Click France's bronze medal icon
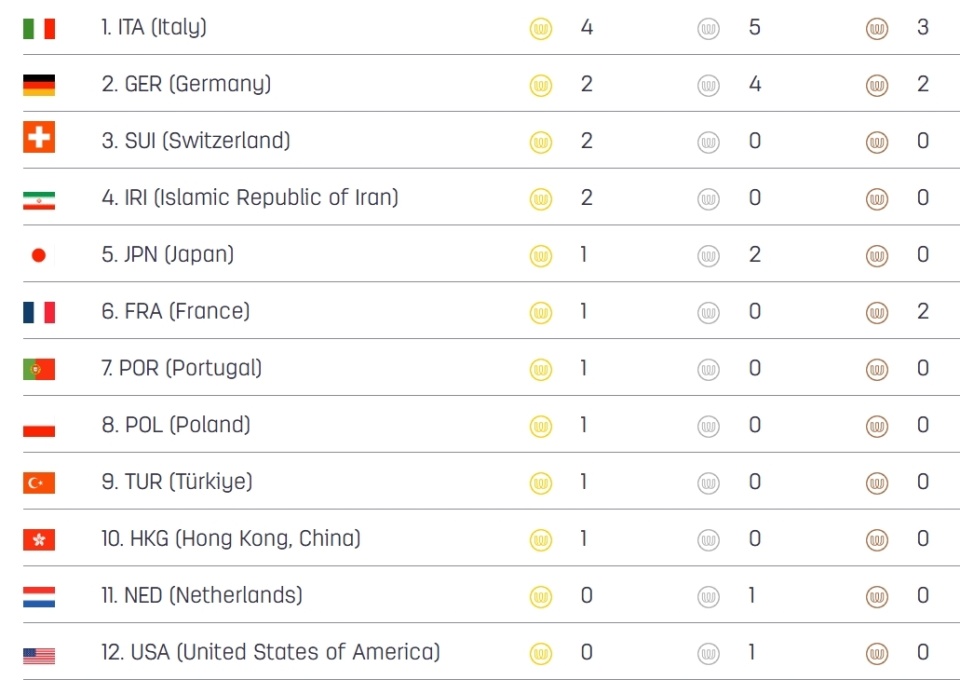 click(x=877, y=313)
